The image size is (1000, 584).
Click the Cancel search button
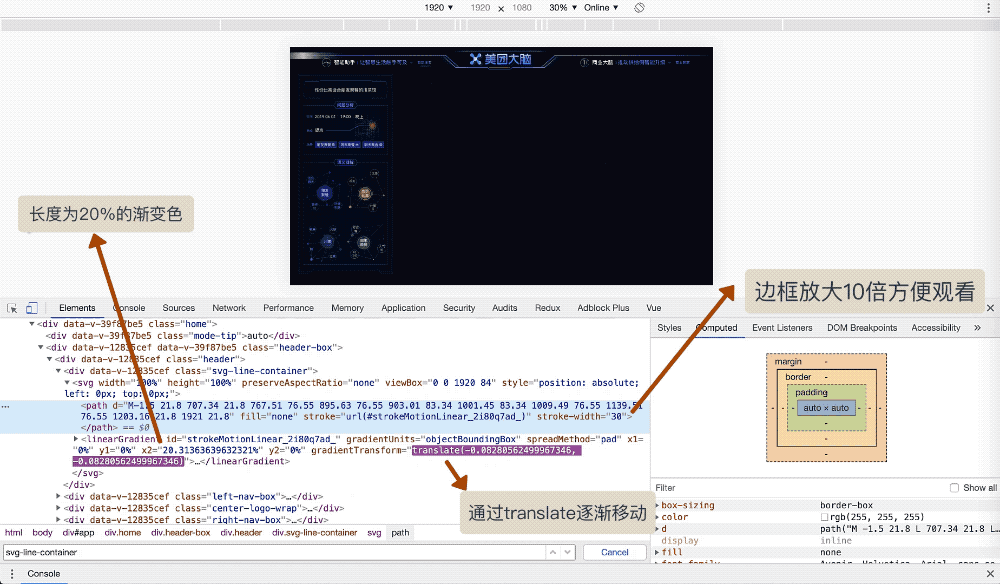pos(615,552)
